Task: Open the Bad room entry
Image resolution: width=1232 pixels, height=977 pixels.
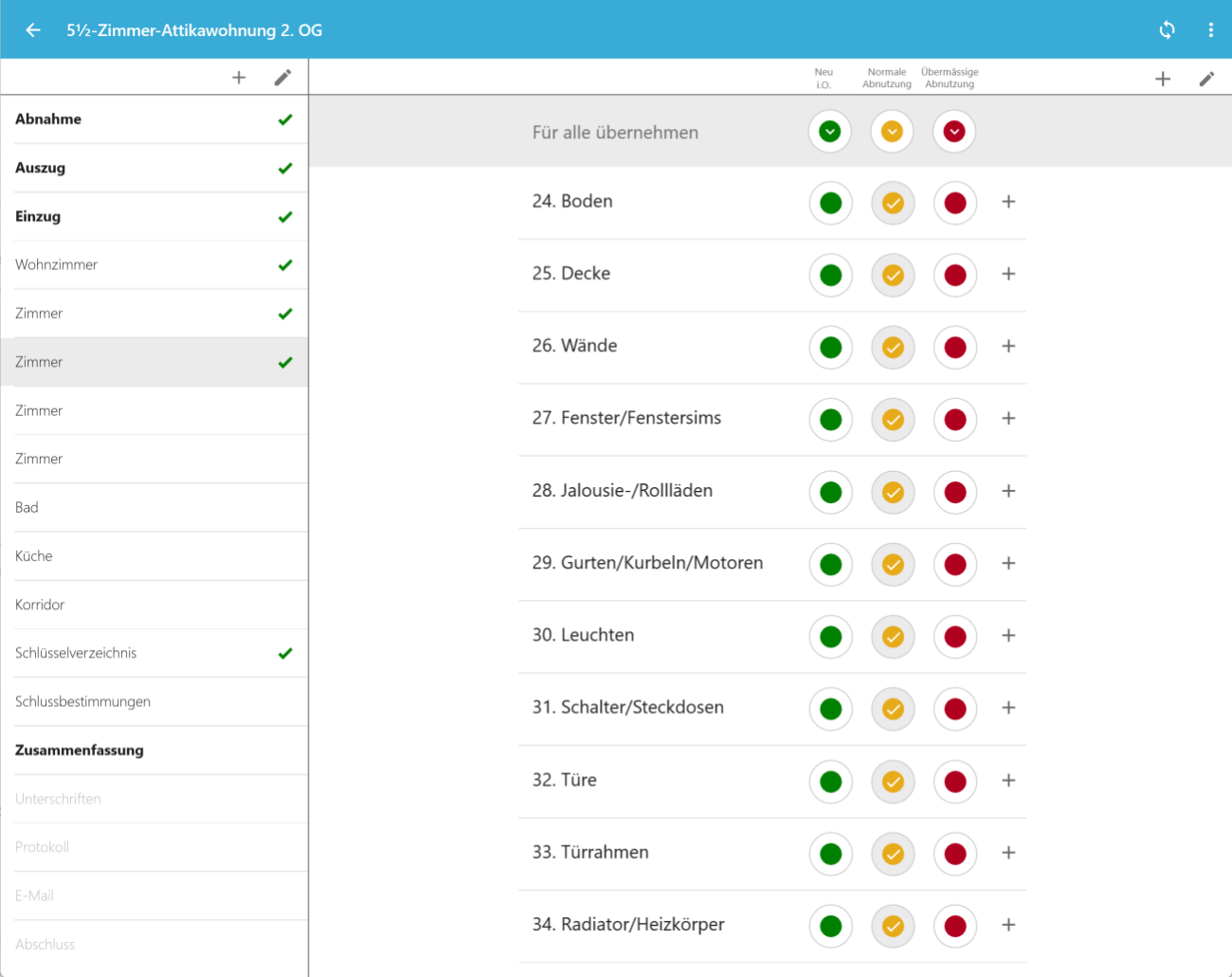Action: [x=154, y=507]
